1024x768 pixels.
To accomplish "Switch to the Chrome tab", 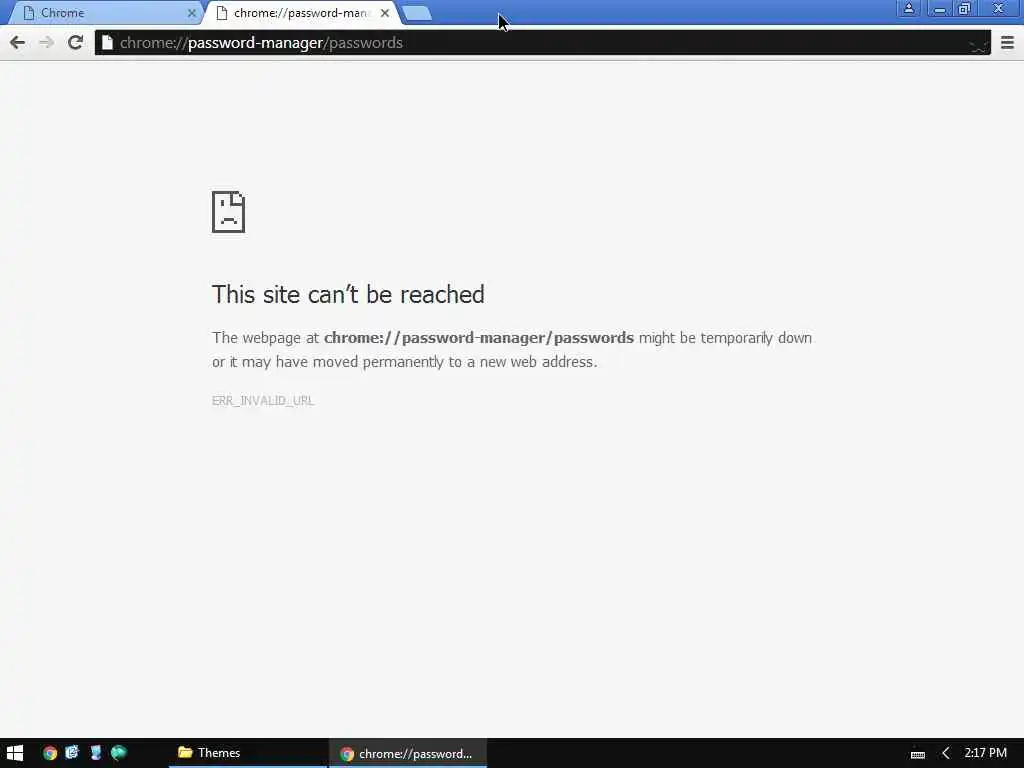I will pos(108,13).
